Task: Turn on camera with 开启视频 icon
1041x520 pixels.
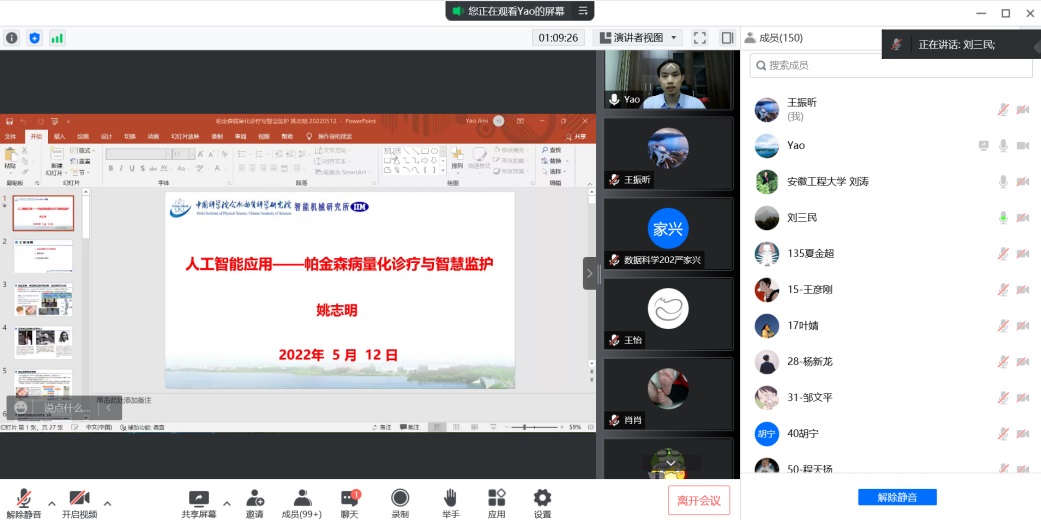Action: click(x=79, y=498)
